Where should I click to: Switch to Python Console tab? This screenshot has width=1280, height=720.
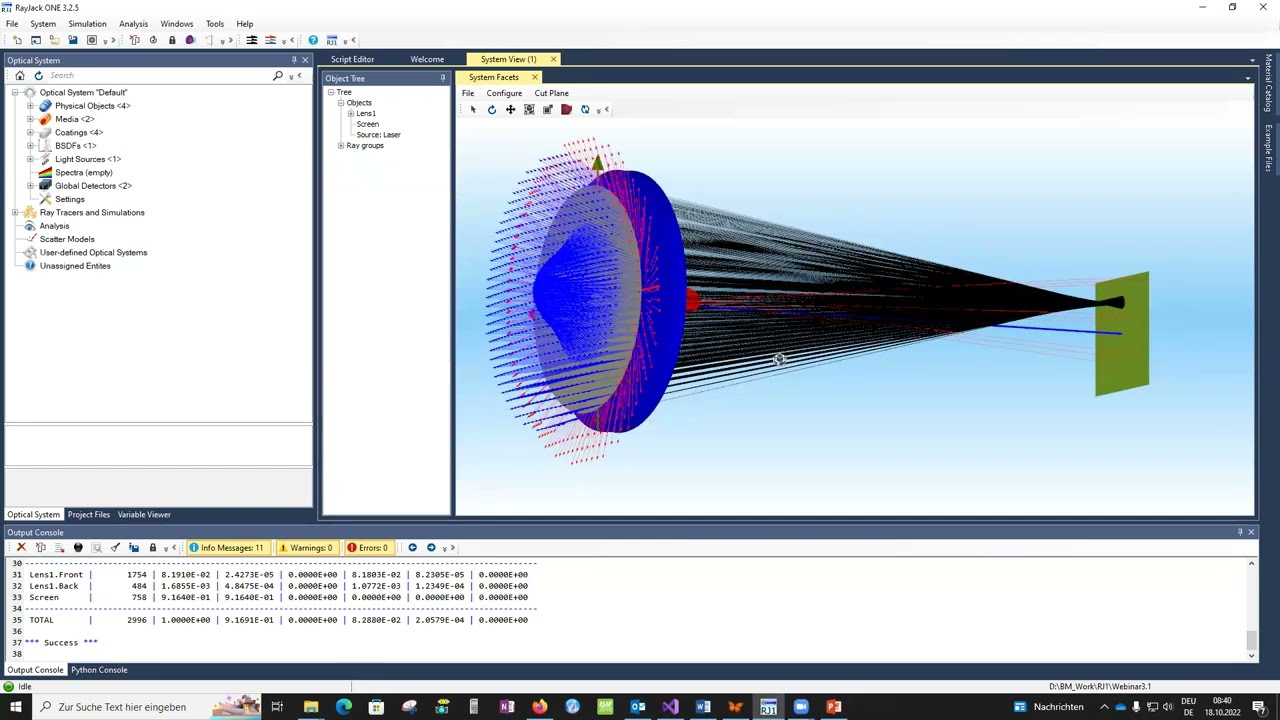[x=99, y=670]
